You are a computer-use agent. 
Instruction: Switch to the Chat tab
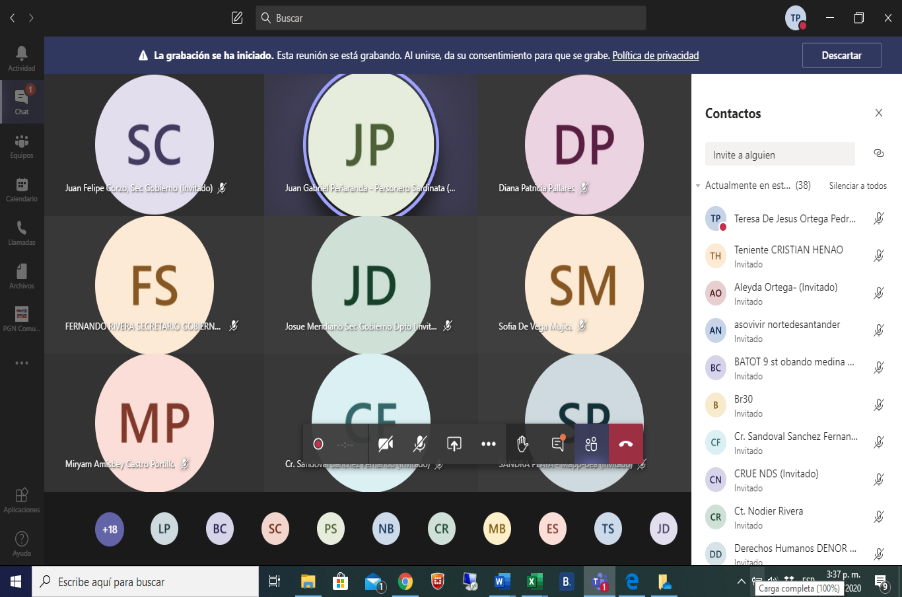tap(21, 101)
